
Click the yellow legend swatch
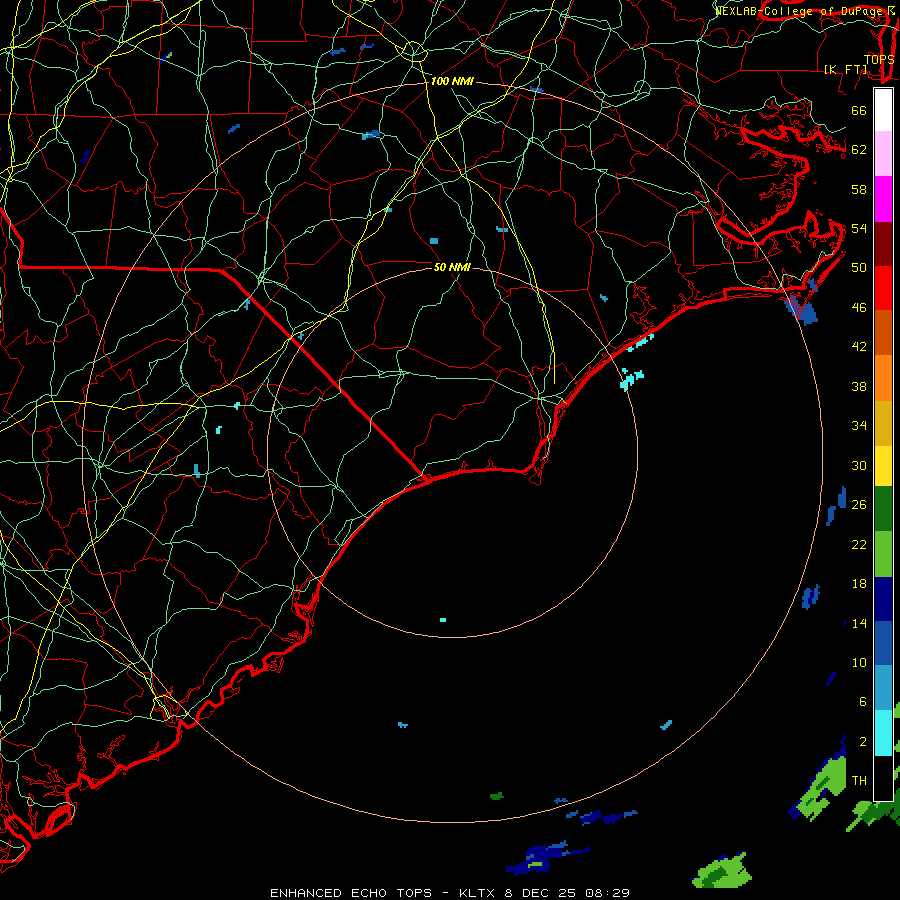coord(883,465)
